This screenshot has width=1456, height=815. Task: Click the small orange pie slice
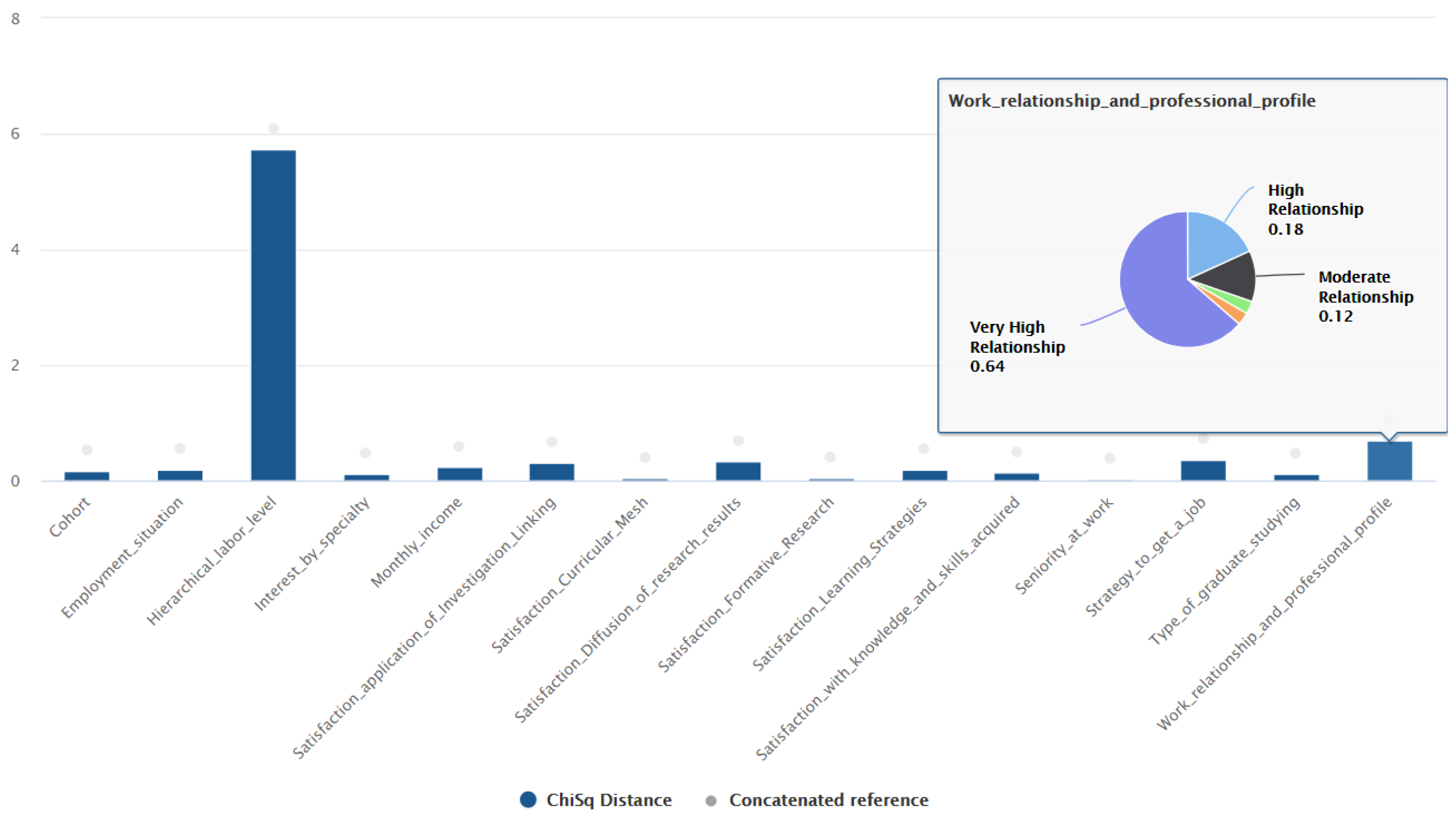(1234, 312)
